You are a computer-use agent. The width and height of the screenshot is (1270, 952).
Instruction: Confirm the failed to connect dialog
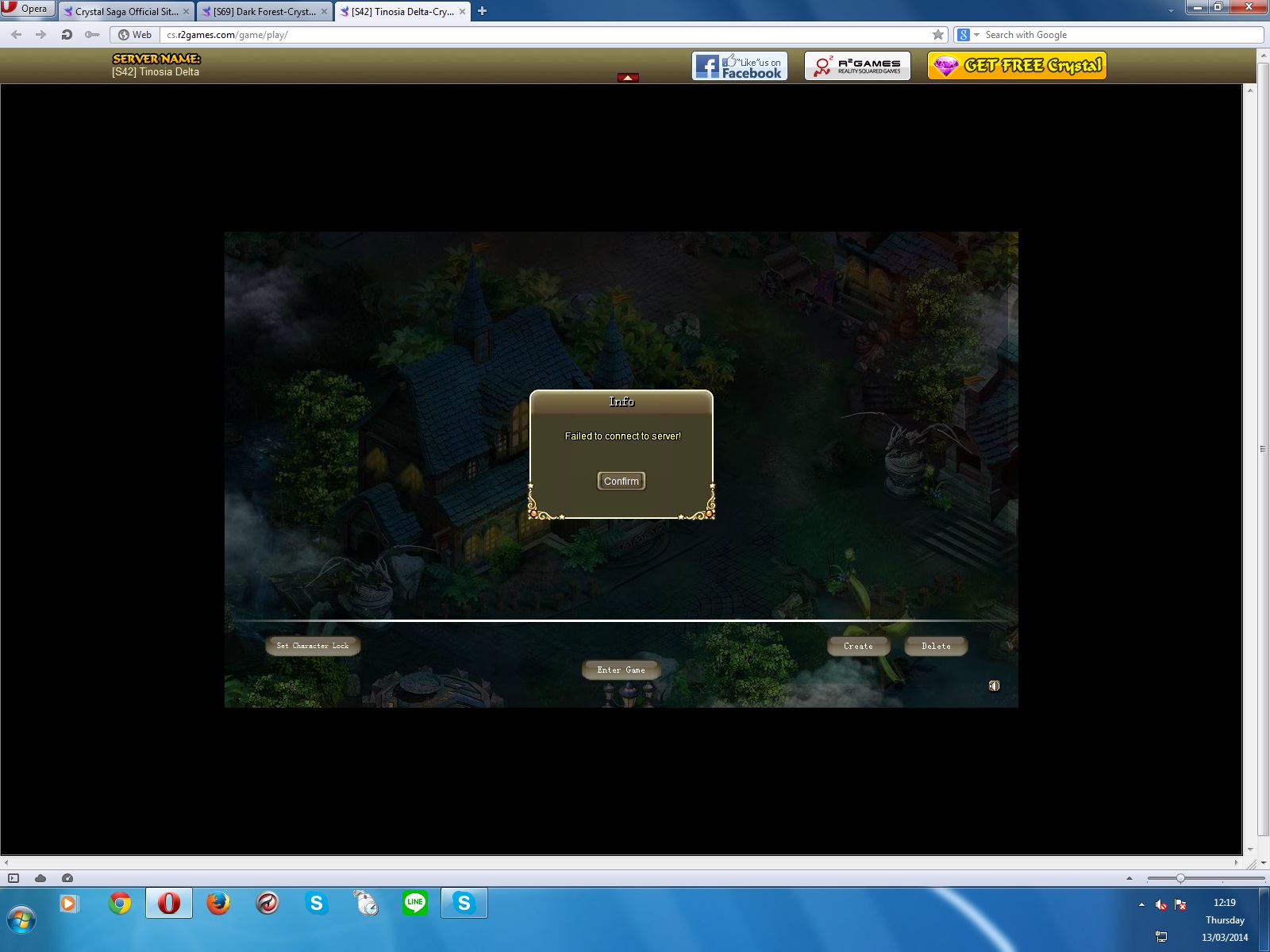coord(621,481)
